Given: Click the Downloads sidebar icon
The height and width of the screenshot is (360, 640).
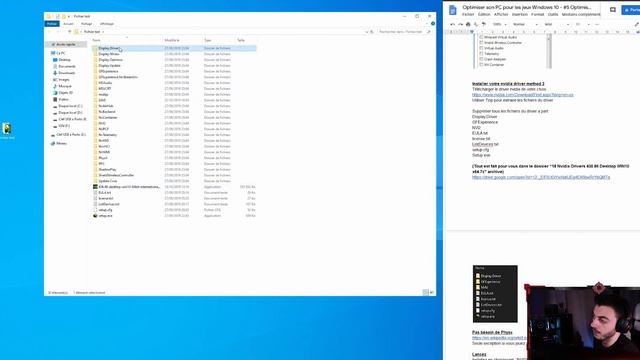Looking at the screenshot, I should [55, 73].
